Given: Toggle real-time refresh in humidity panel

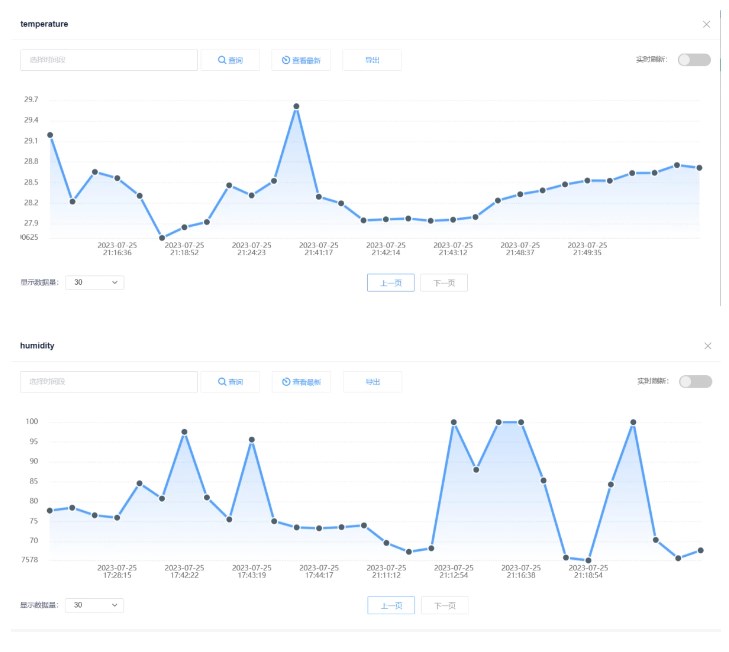Looking at the screenshot, I should (x=695, y=381).
